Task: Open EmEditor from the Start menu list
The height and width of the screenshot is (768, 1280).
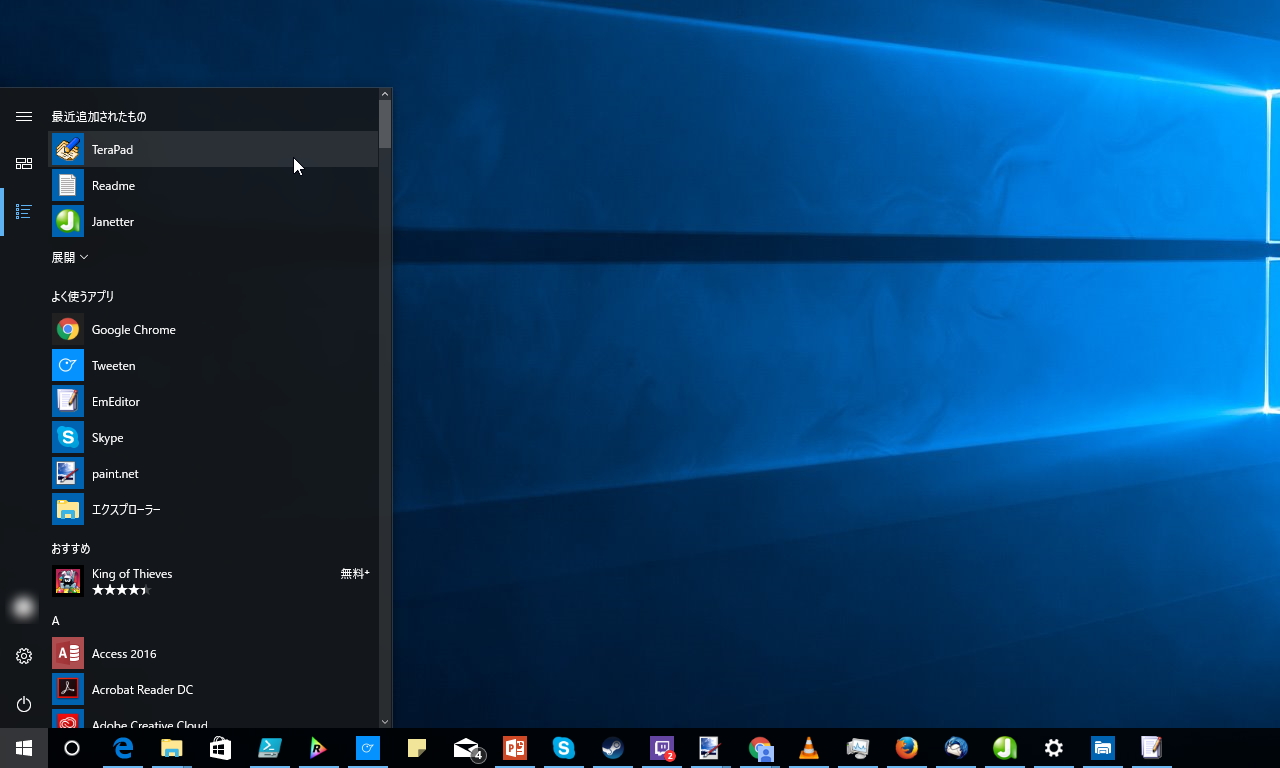Action: coord(213,402)
